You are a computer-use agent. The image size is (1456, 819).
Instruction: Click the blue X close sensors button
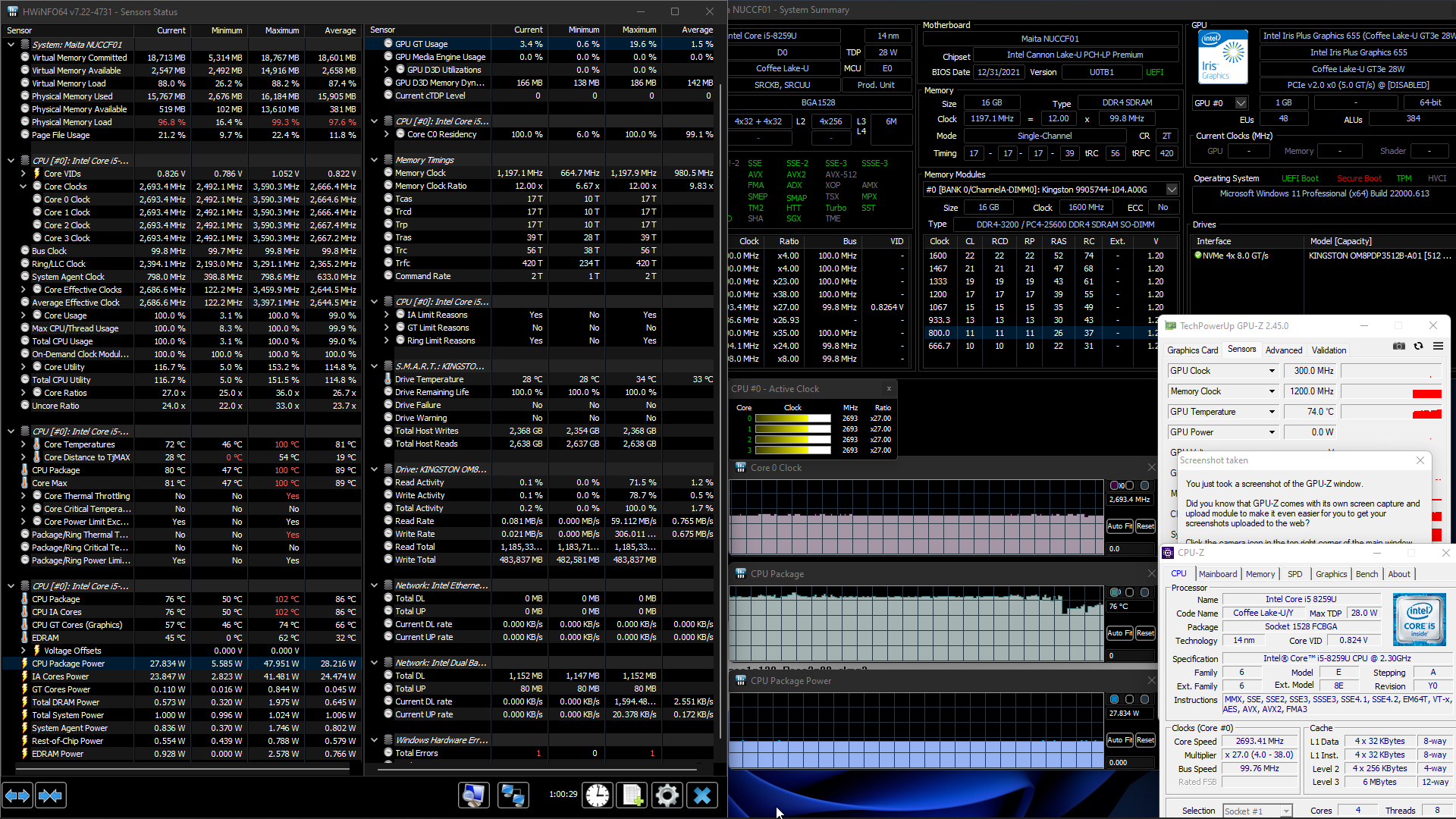[702, 795]
